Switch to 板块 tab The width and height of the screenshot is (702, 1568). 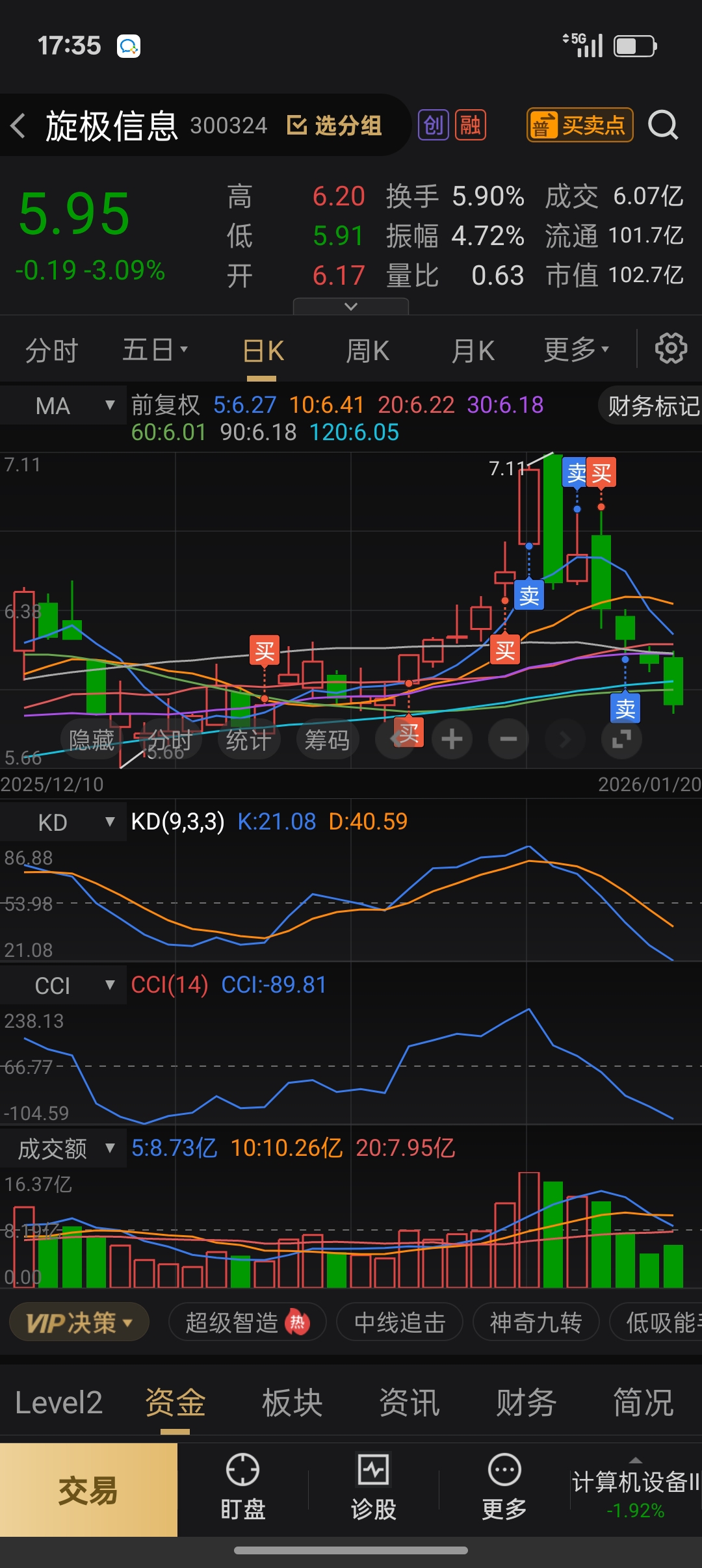click(x=292, y=1402)
